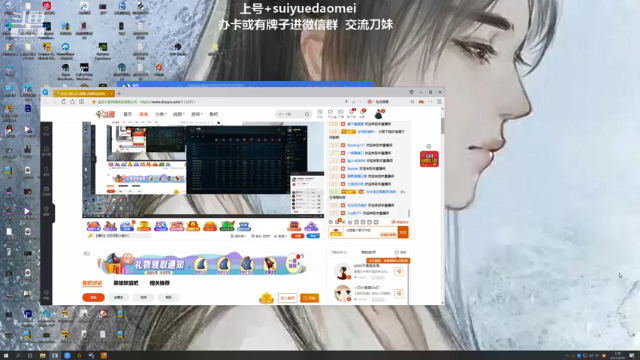640x360 pixels.
Task: Open File Explorer from the taskbar
Action: pyautogui.click(x=42, y=356)
